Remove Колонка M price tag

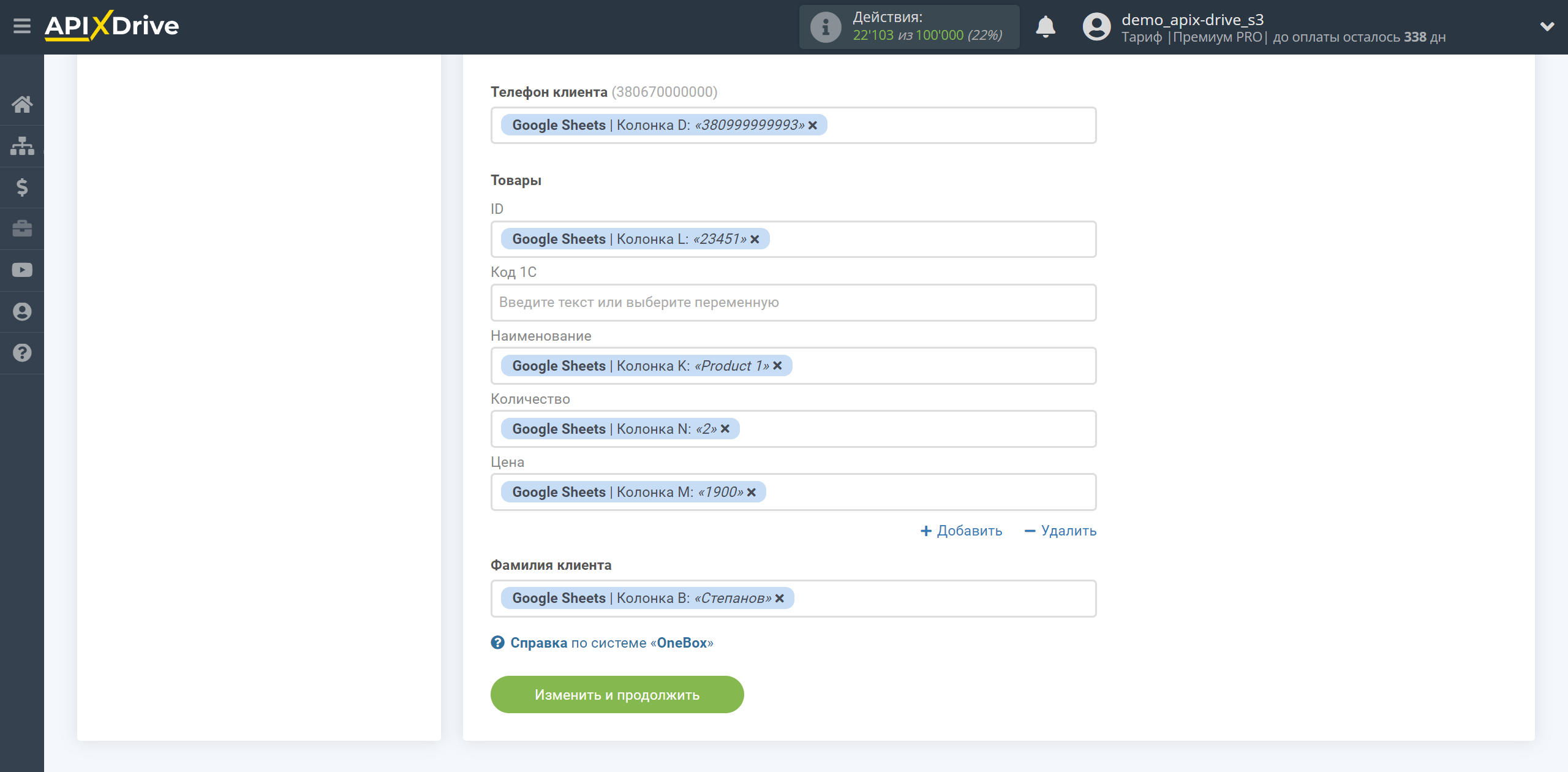pyautogui.click(x=751, y=492)
